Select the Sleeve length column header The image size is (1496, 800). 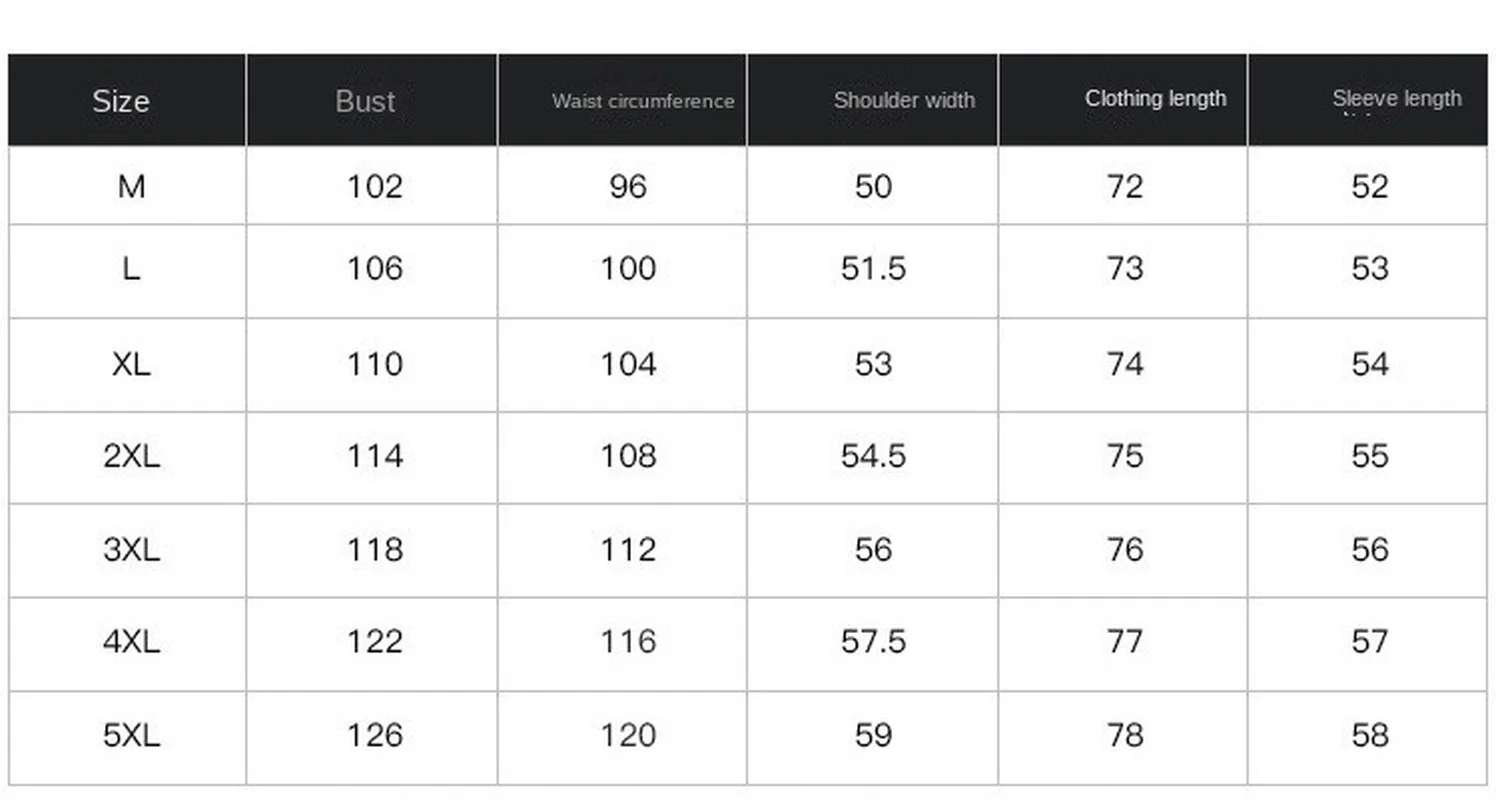coord(1396,98)
